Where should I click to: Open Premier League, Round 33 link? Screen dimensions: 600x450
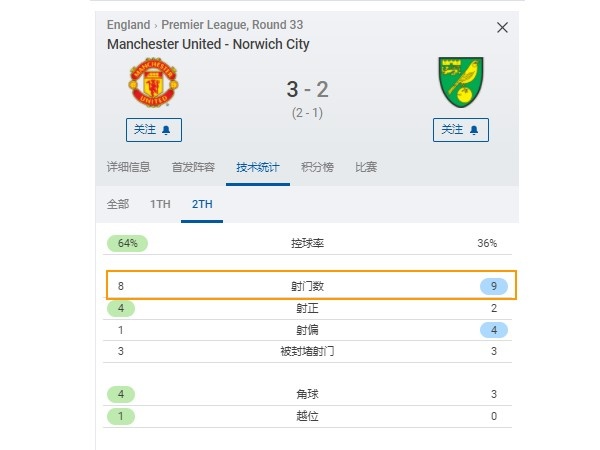click(232, 25)
